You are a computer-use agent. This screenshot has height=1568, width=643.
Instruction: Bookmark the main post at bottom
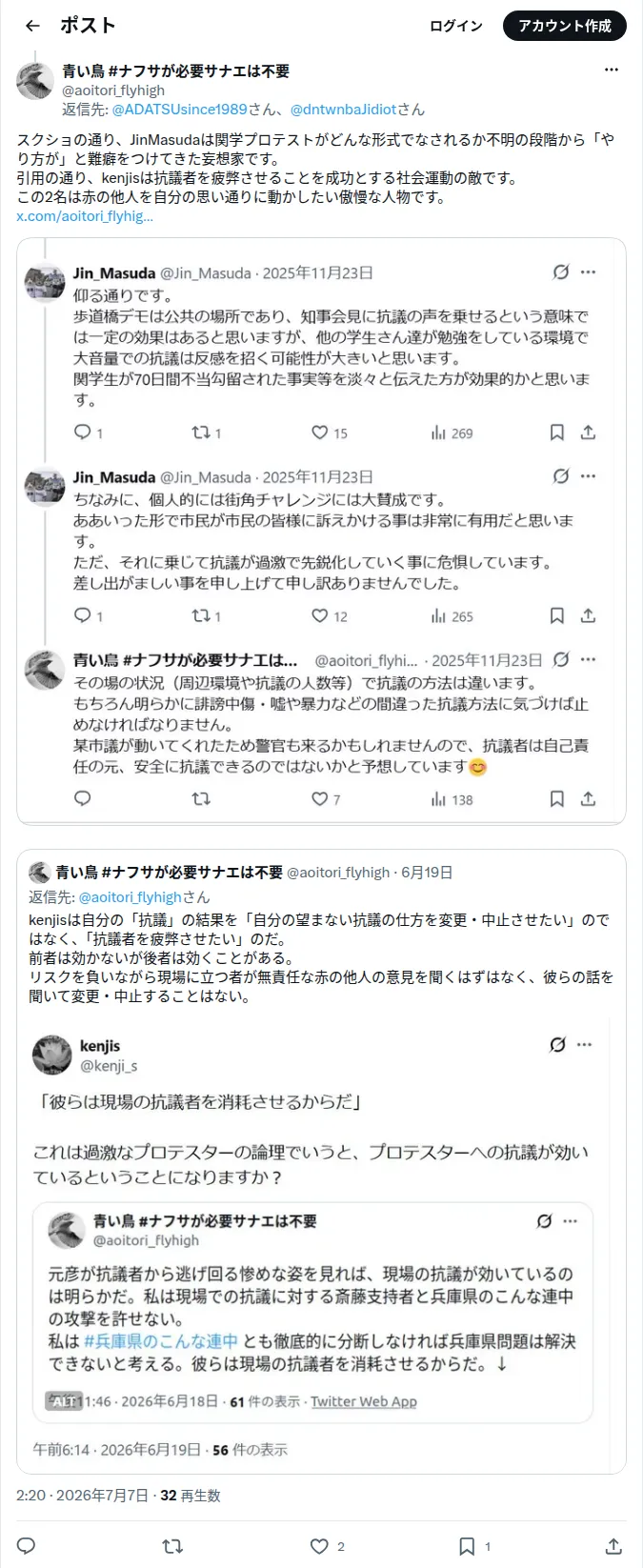coord(467,1546)
